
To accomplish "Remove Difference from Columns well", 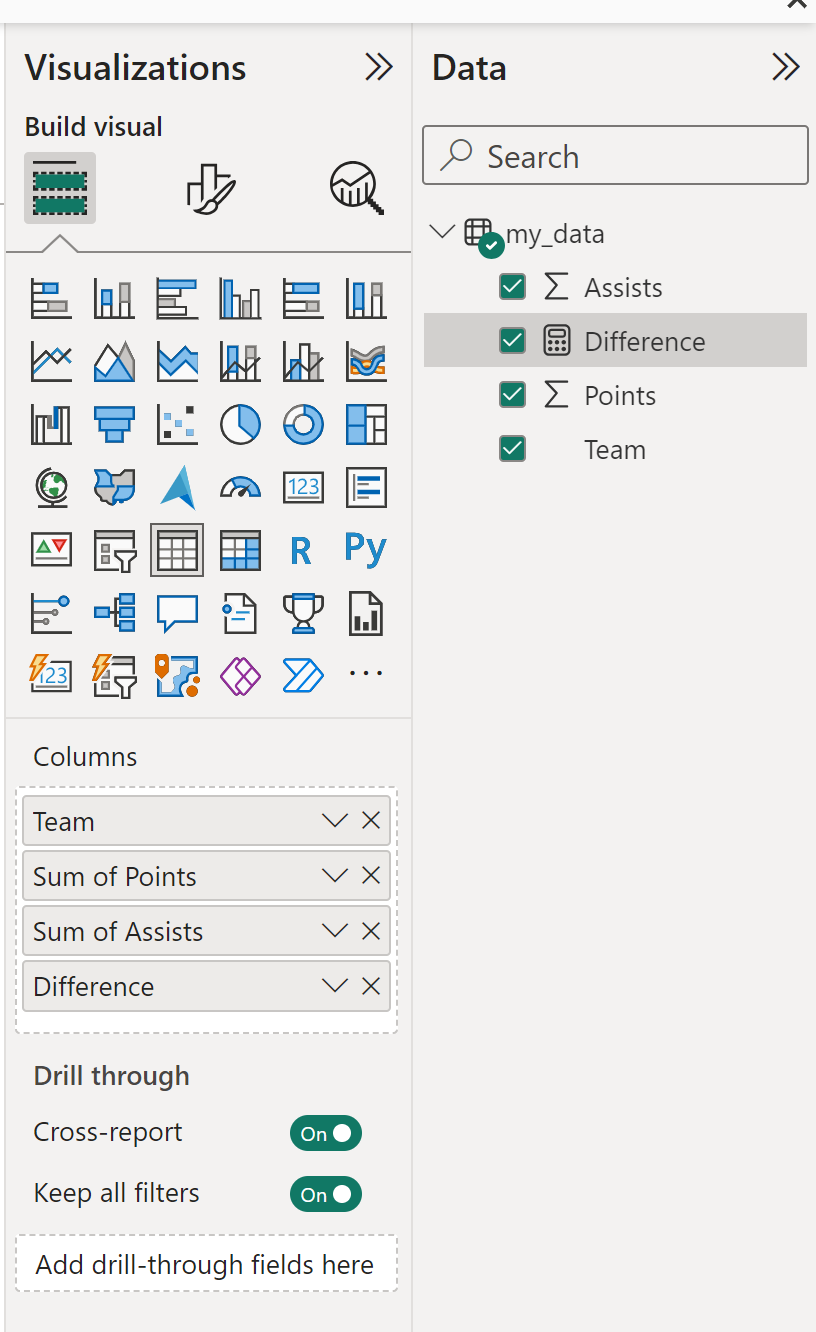I will point(371,986).
